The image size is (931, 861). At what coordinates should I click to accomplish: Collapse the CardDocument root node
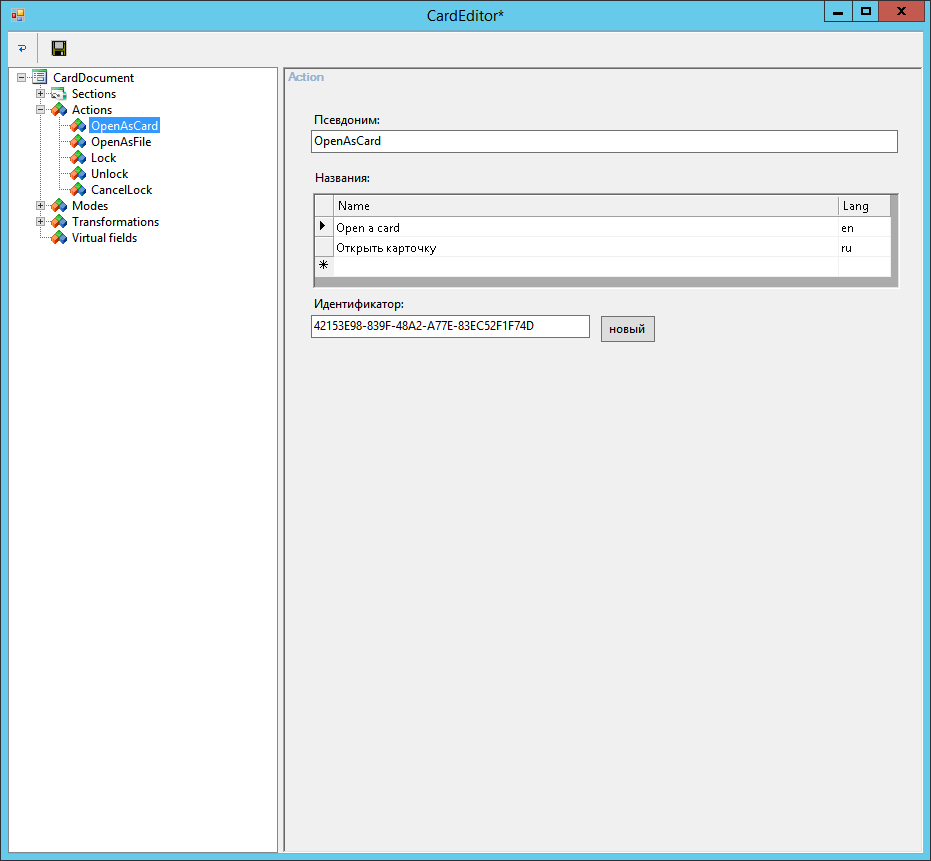(x=22, y=78)
